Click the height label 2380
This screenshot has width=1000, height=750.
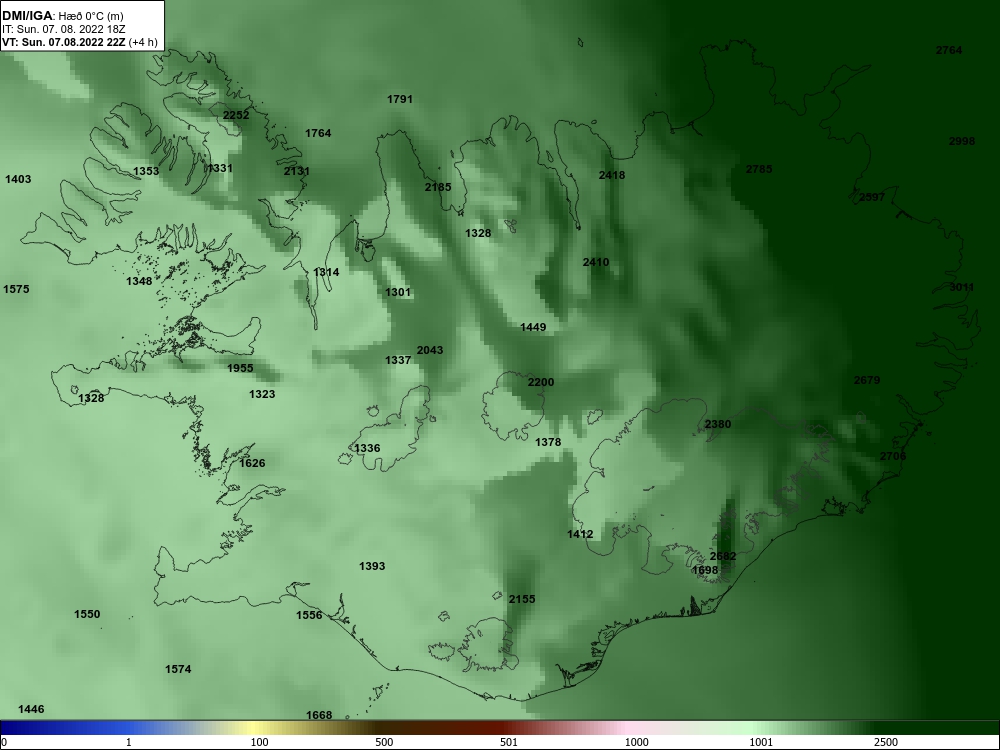point(718,424)
